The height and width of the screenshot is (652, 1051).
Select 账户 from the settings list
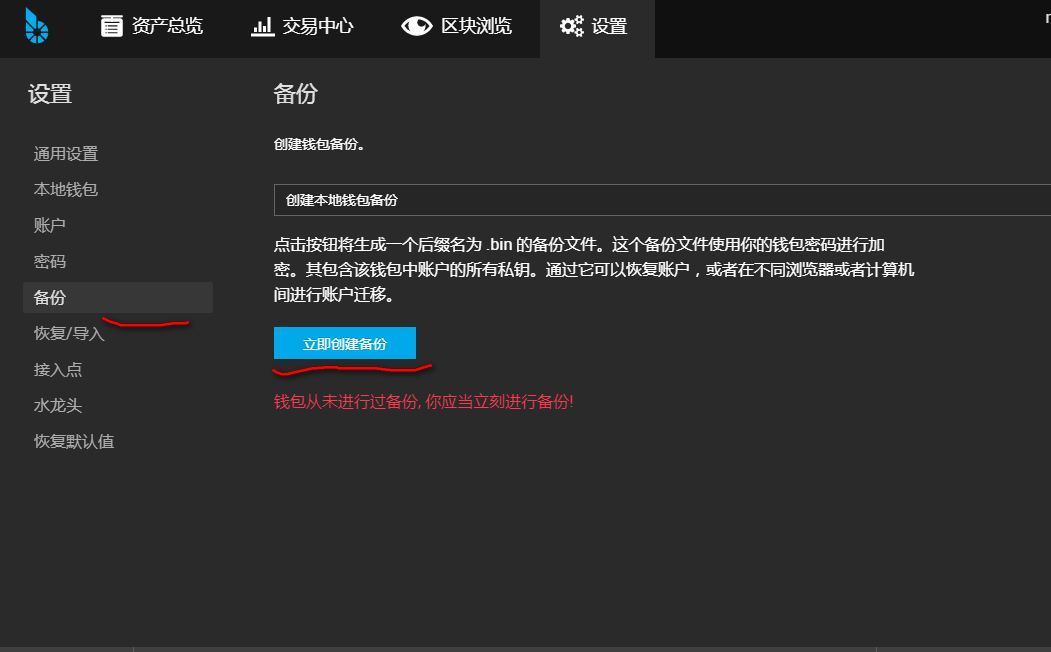click(x=50, y=225)
